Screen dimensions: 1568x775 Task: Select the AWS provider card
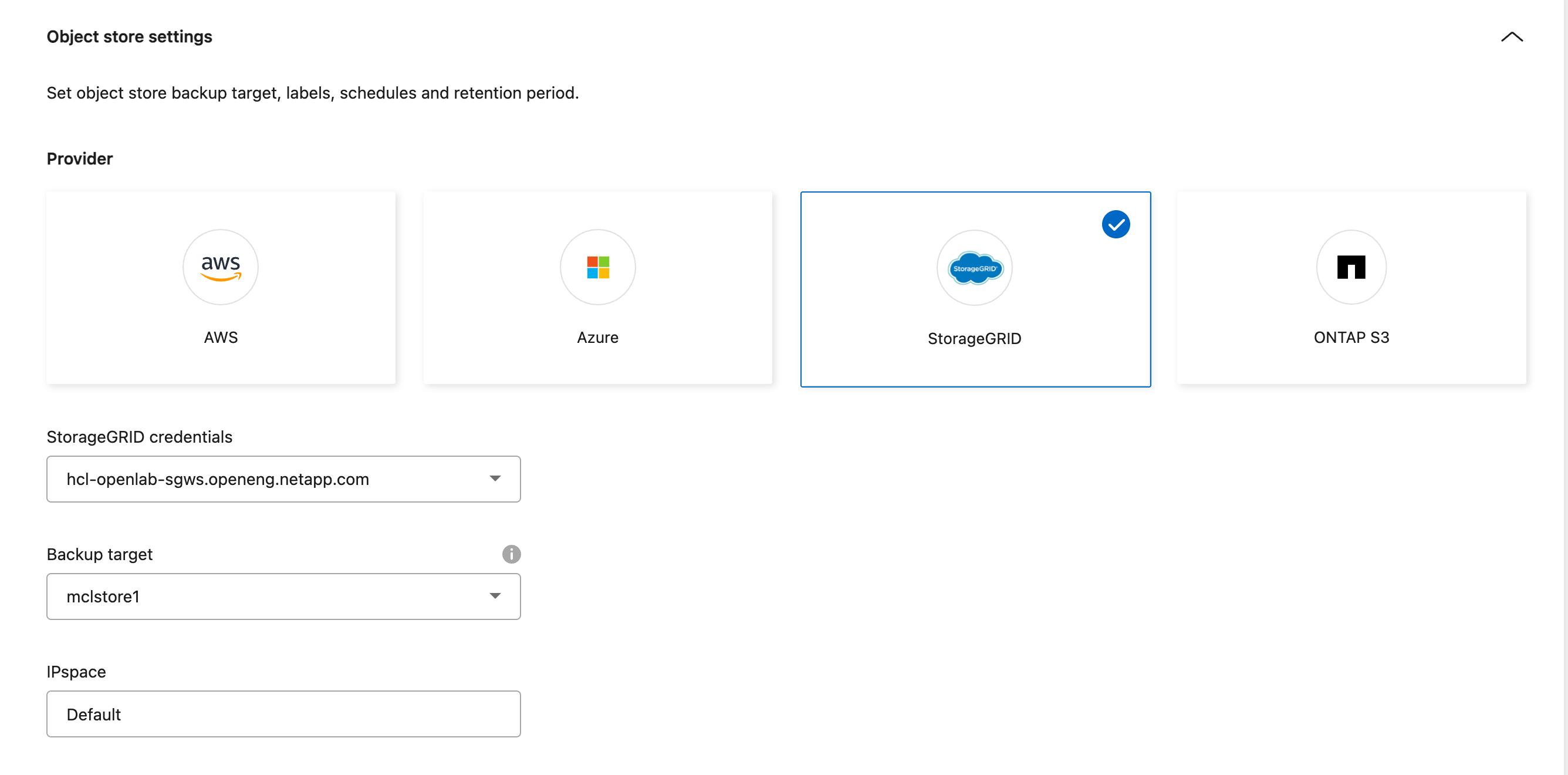point(221,288)
